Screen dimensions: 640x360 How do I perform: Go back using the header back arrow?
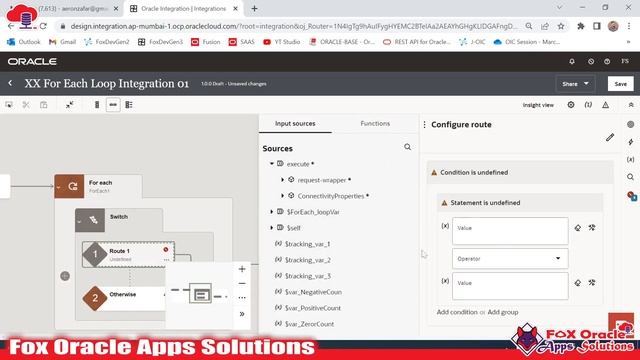(x=10, y=83)
